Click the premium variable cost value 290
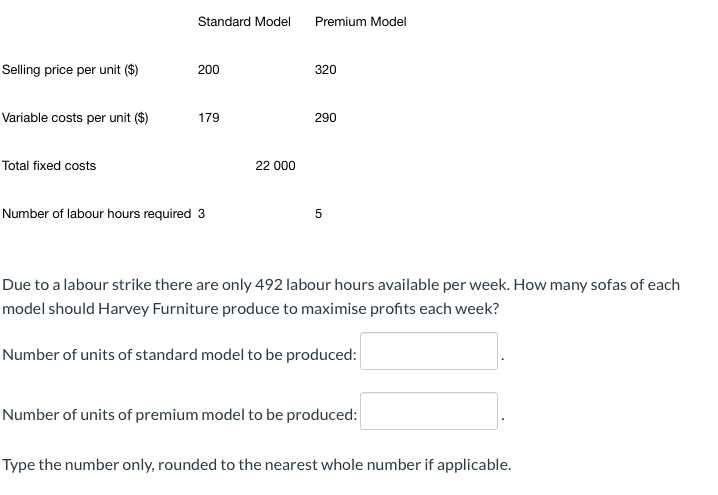 326,118
